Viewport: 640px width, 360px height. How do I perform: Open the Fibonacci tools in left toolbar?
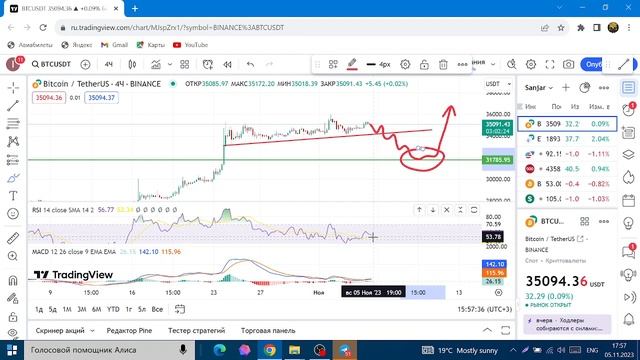[13, 124]
